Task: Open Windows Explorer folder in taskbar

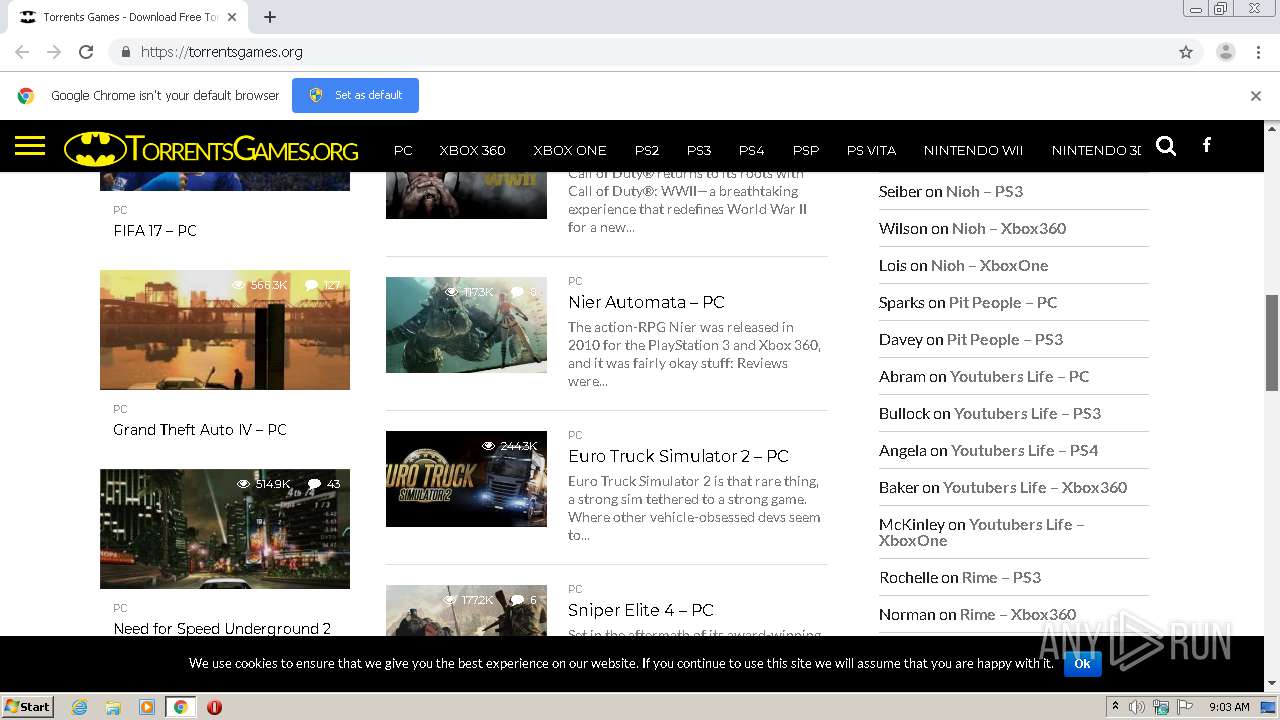Action: 113,707
